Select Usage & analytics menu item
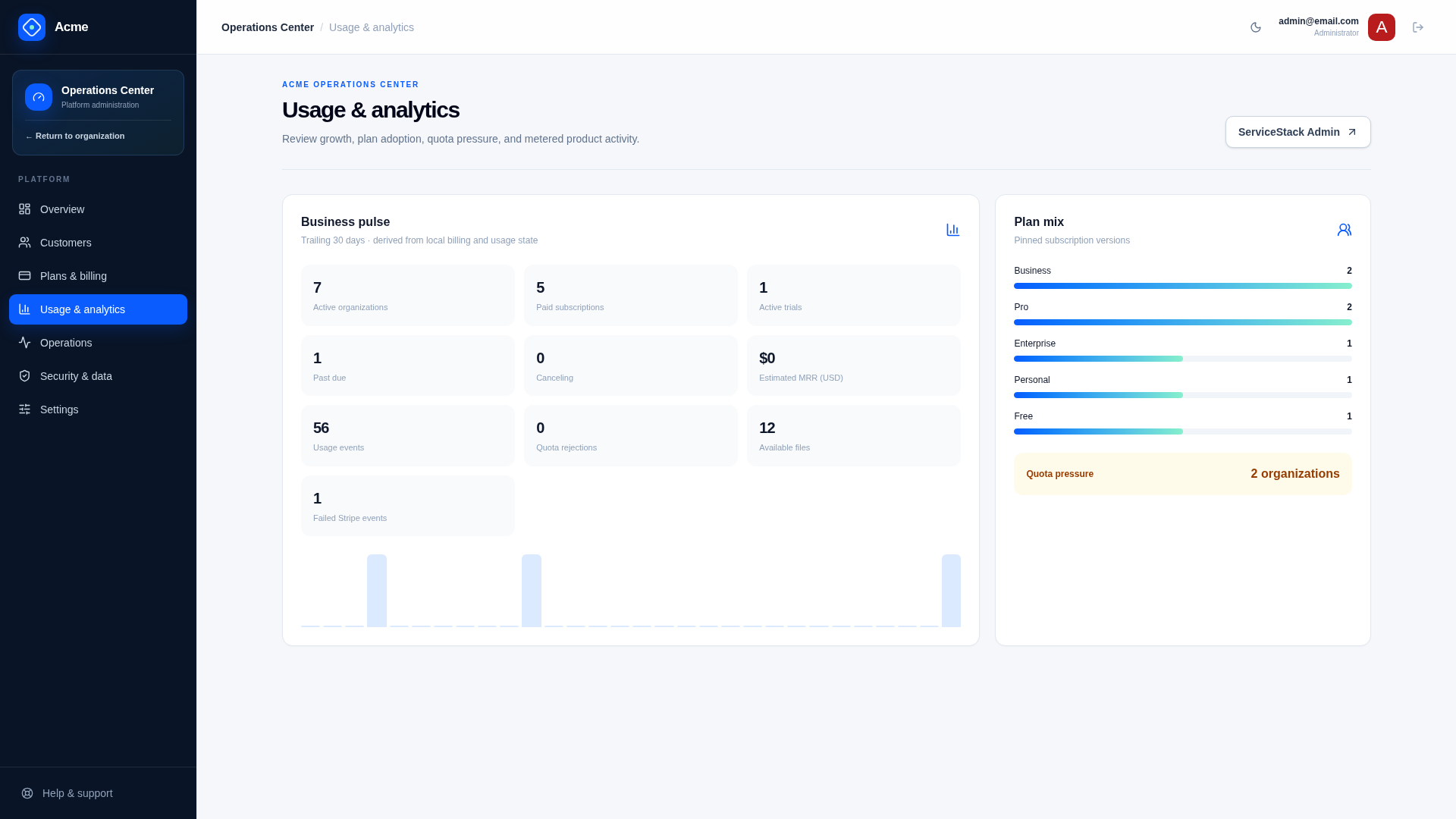The width and height of the screenshot is (1456, 819). pos(98,309)
